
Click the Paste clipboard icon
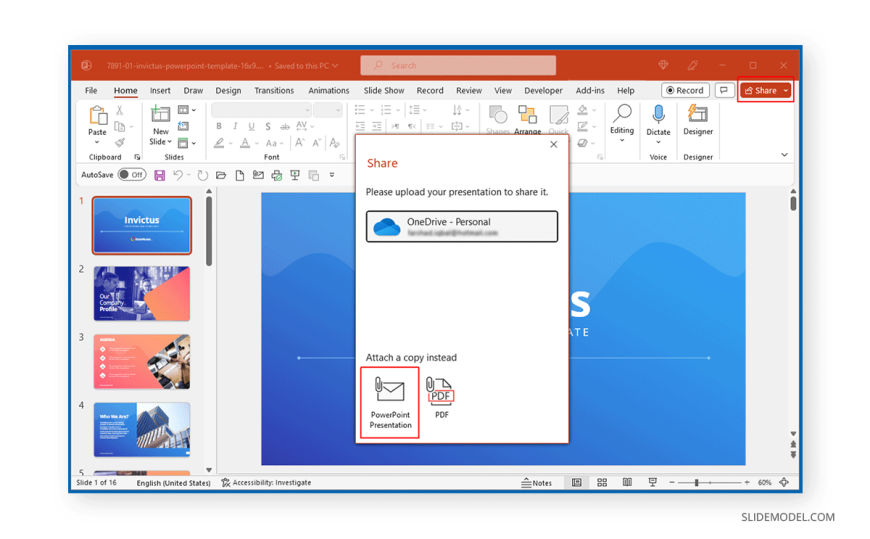point(98,116)
